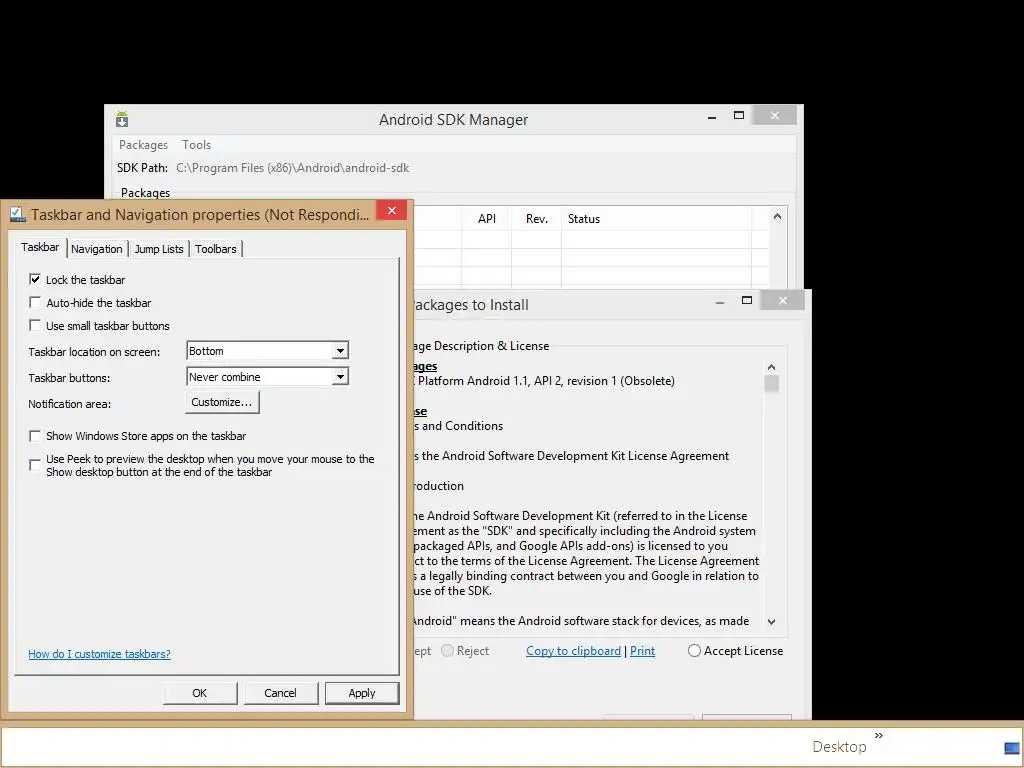Click the Customize... notification area button
This screenshot has width=1024, height=768.
(x=222, y=402)
